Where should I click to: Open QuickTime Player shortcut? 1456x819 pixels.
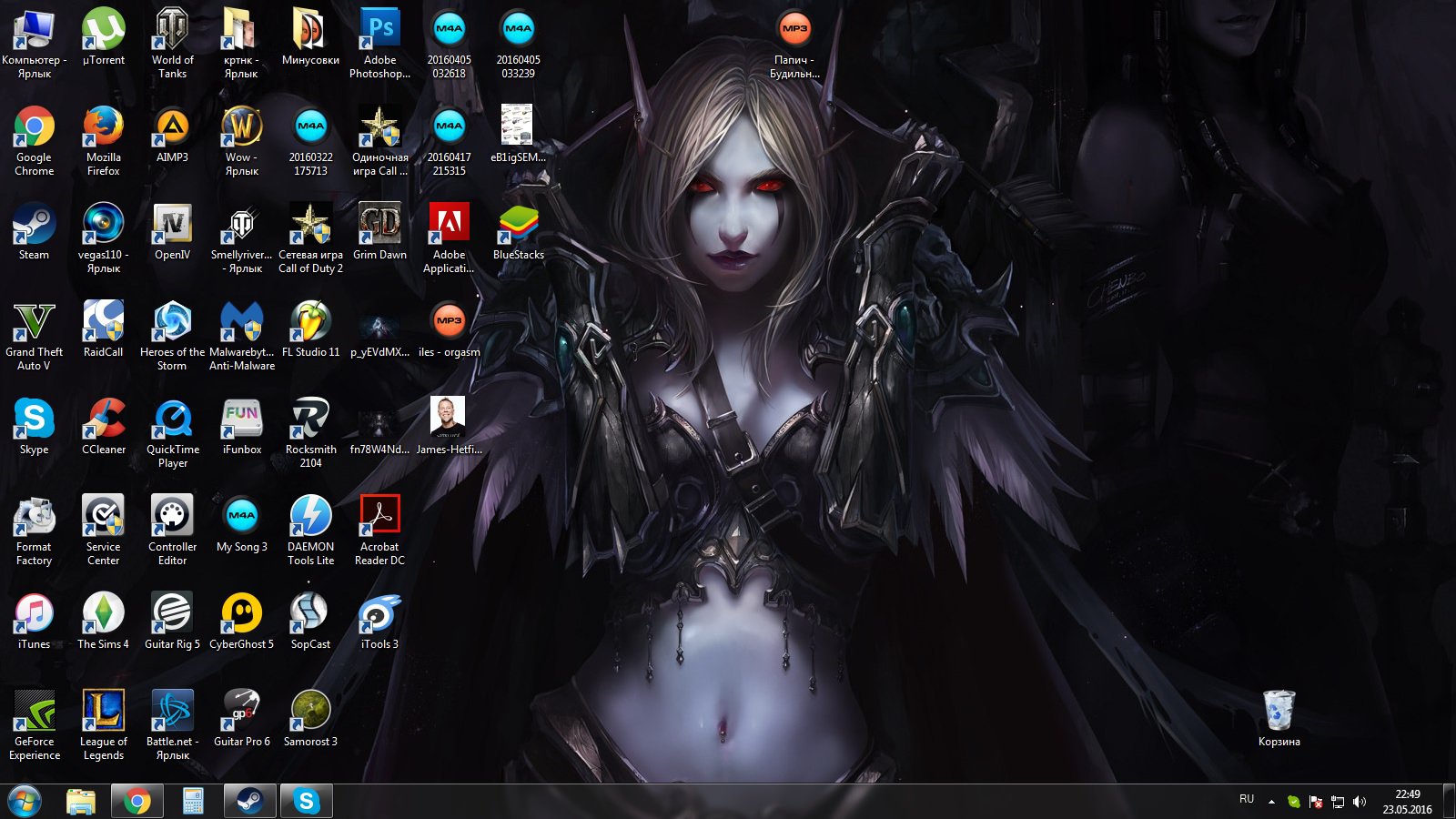click(172, 419)
